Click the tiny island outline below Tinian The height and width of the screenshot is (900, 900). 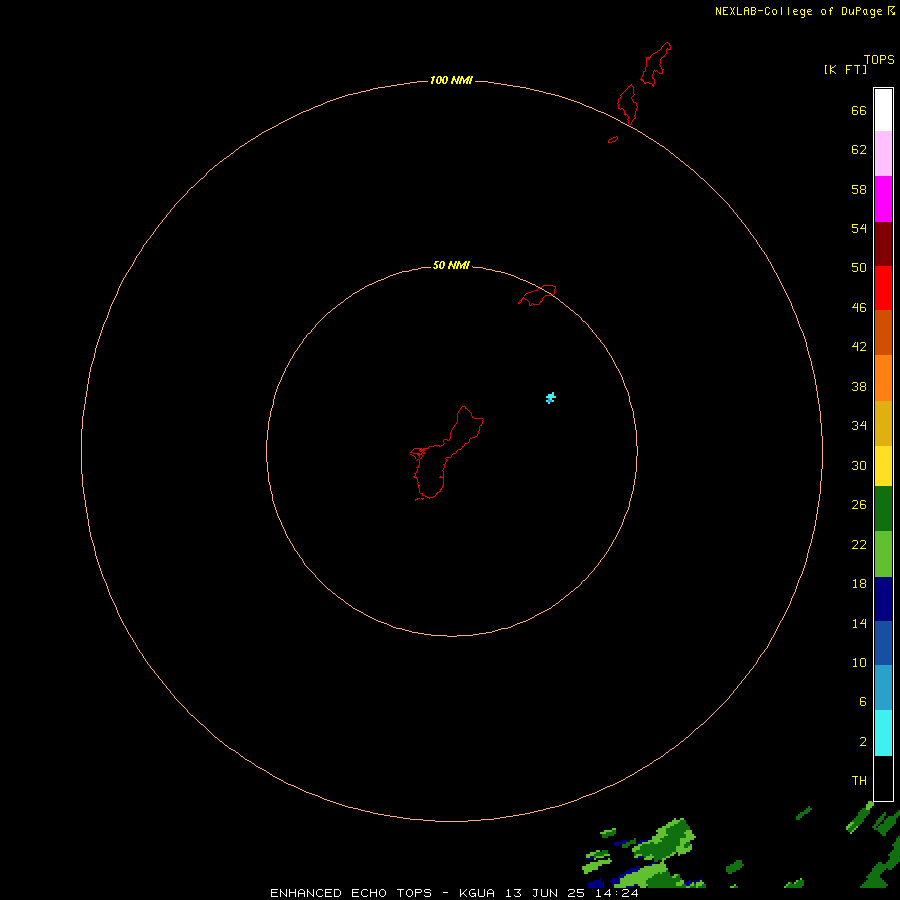(x=613, y=139)
